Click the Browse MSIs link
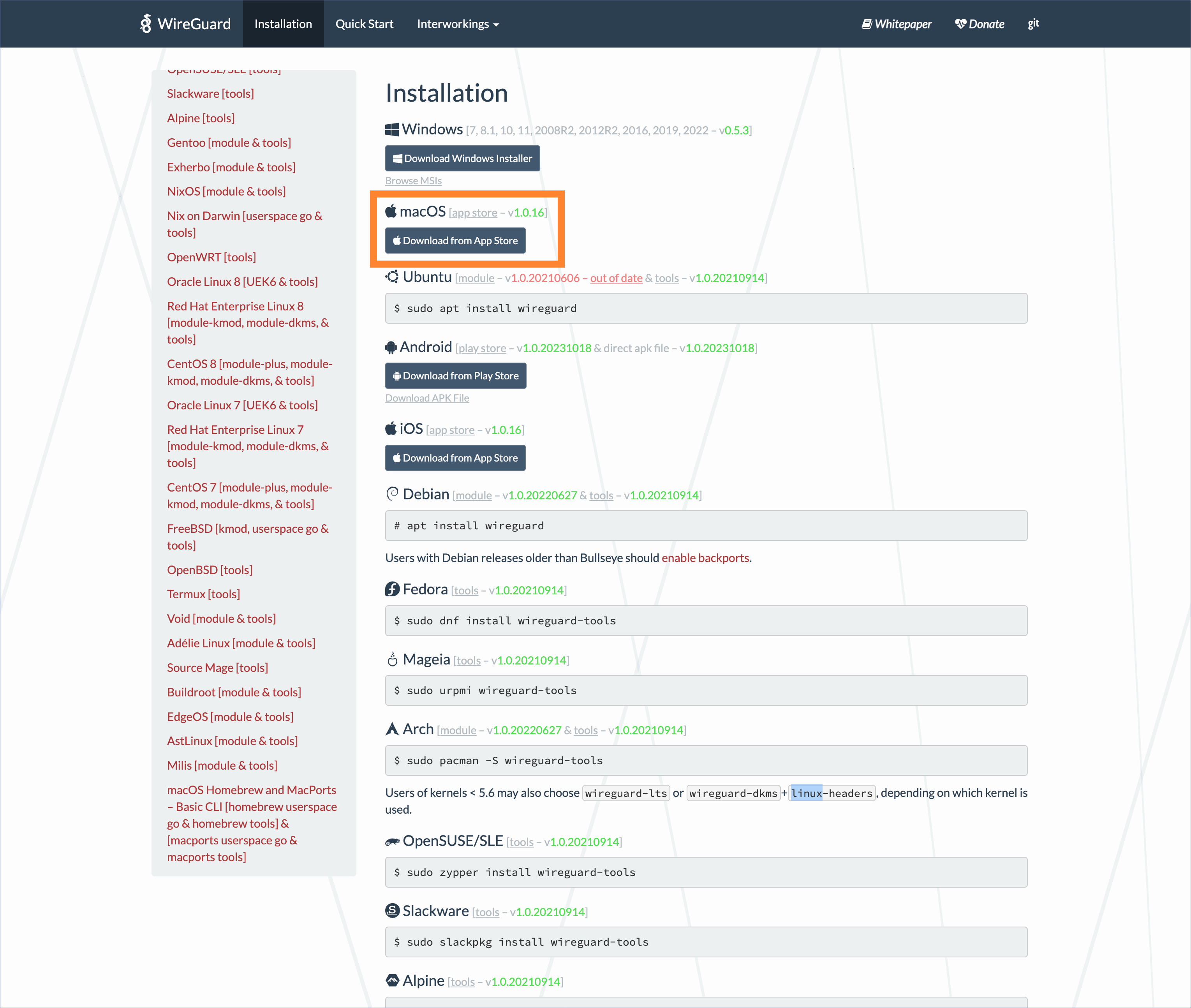The image size is (1191, 1008). click(x=413, y=181)
